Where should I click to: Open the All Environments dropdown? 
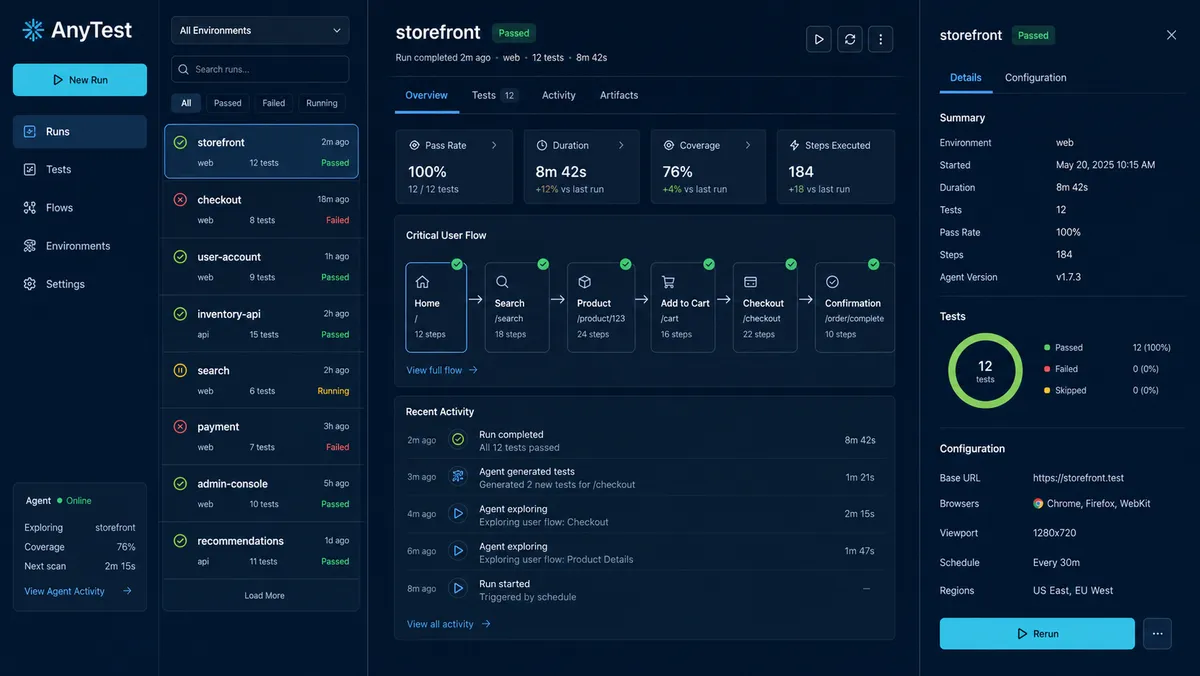(260, 31)
